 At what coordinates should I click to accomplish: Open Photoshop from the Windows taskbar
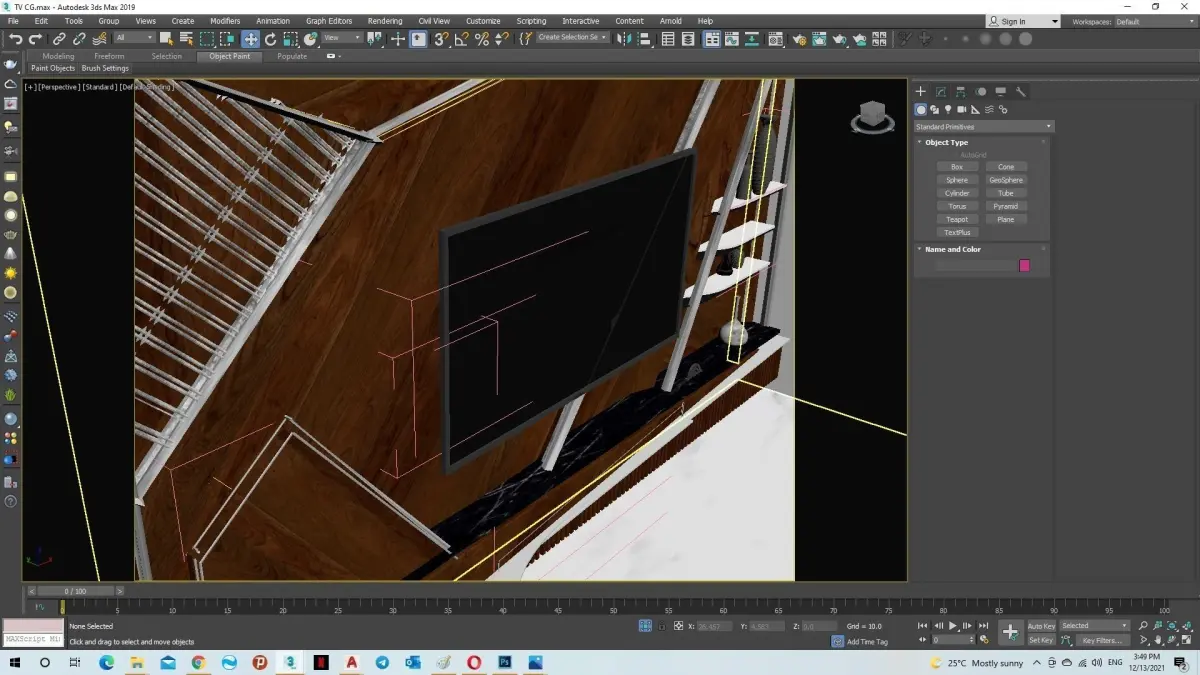pyautogui.click(x=505, y=662)
